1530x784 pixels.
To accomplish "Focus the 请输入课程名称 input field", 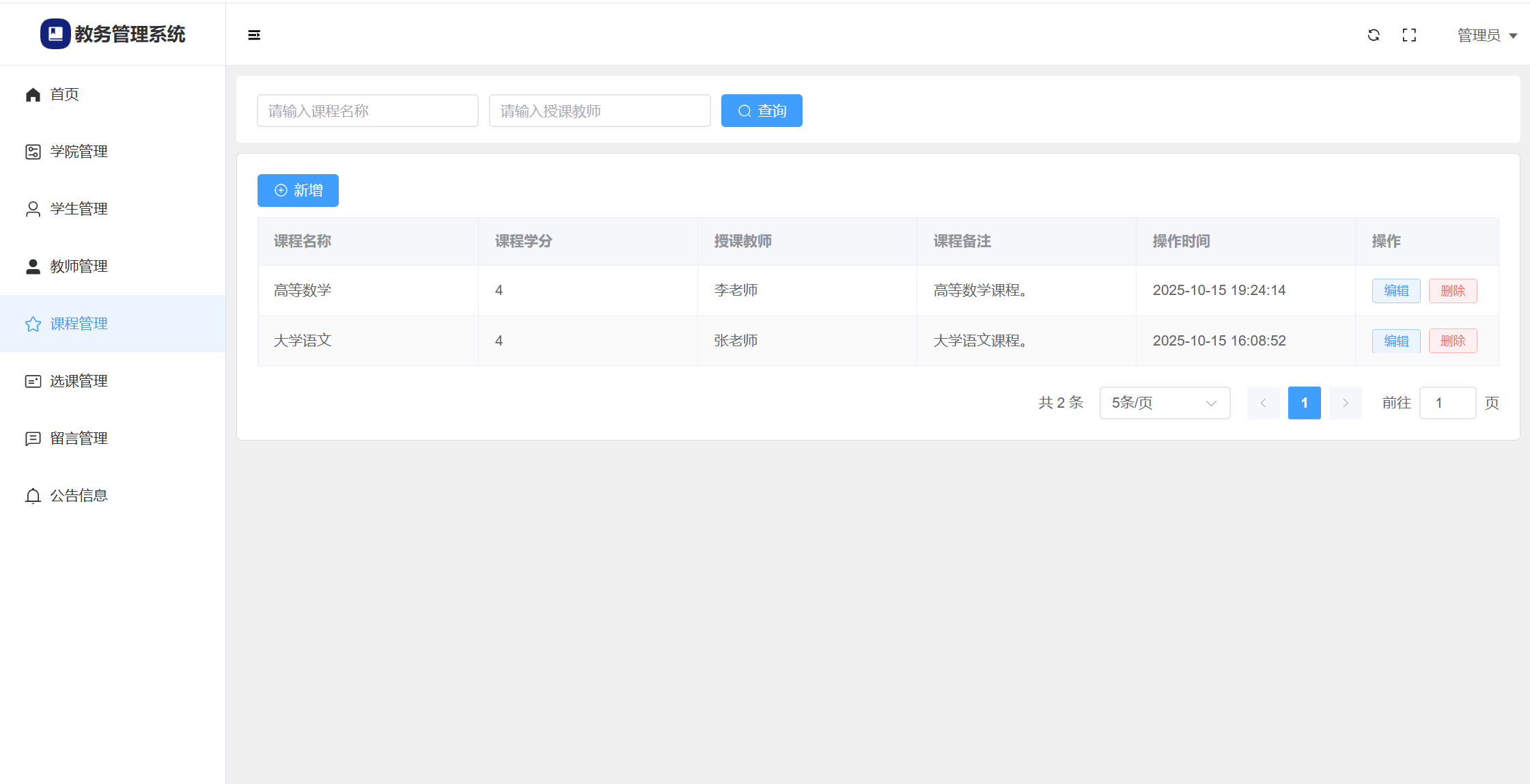I will pyautogui.click(x=367, y=111).
